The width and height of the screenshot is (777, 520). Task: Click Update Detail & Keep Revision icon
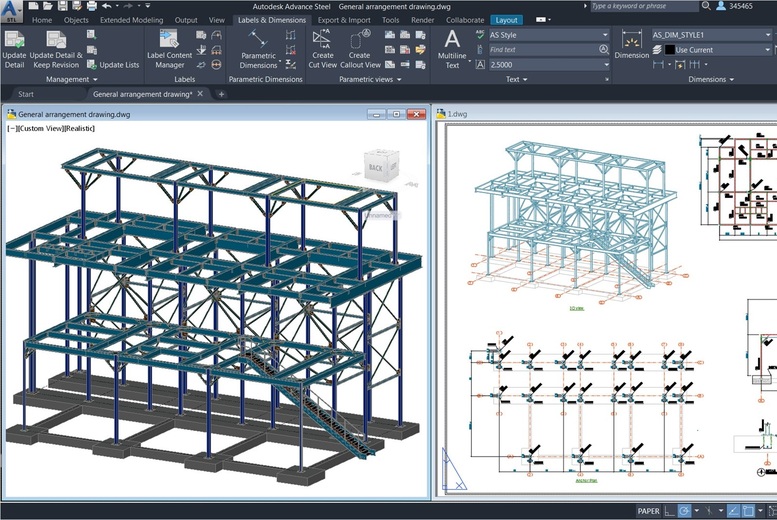click(56, 50)
